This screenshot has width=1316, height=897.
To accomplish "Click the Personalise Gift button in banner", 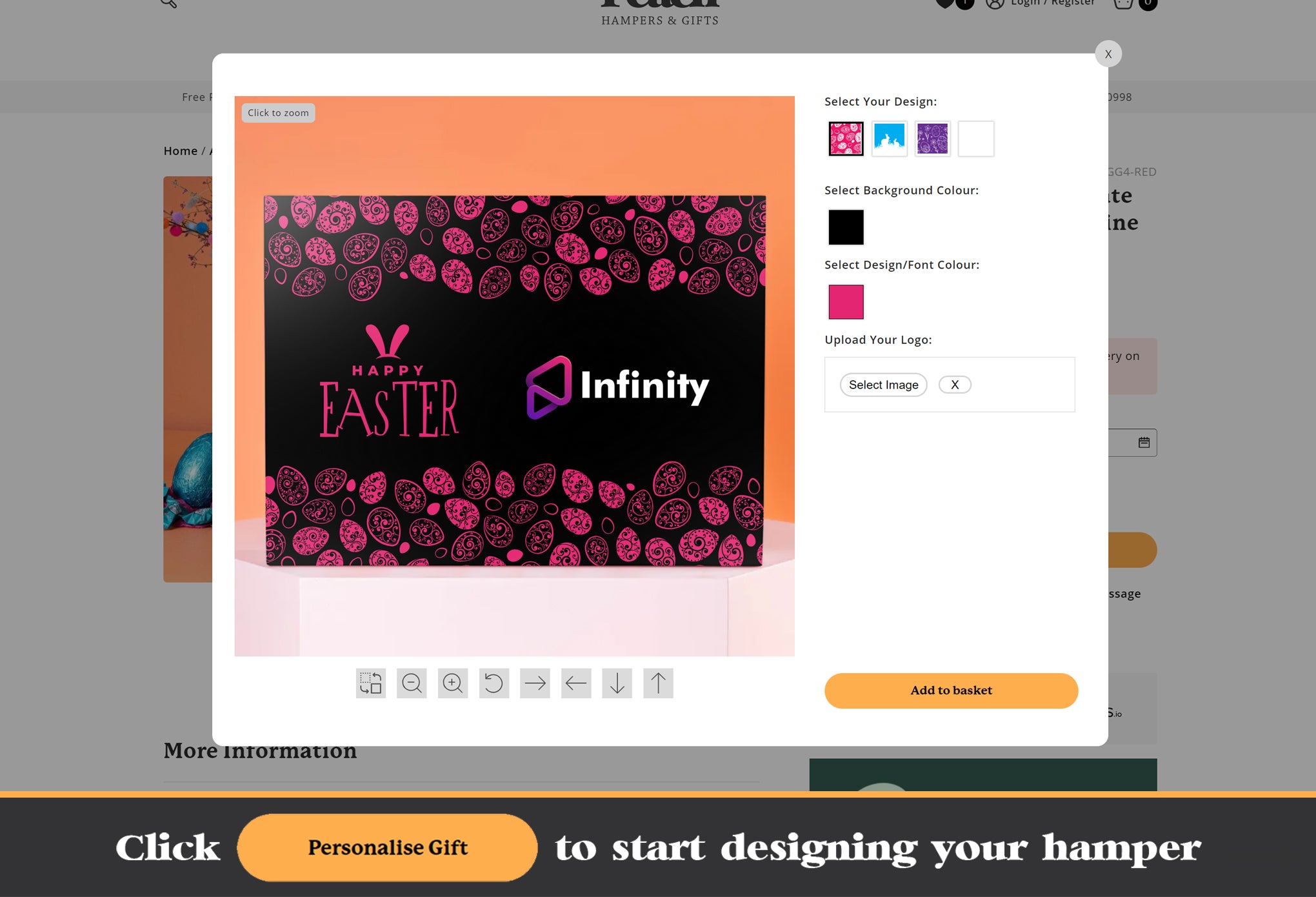I will pos(387,847).
